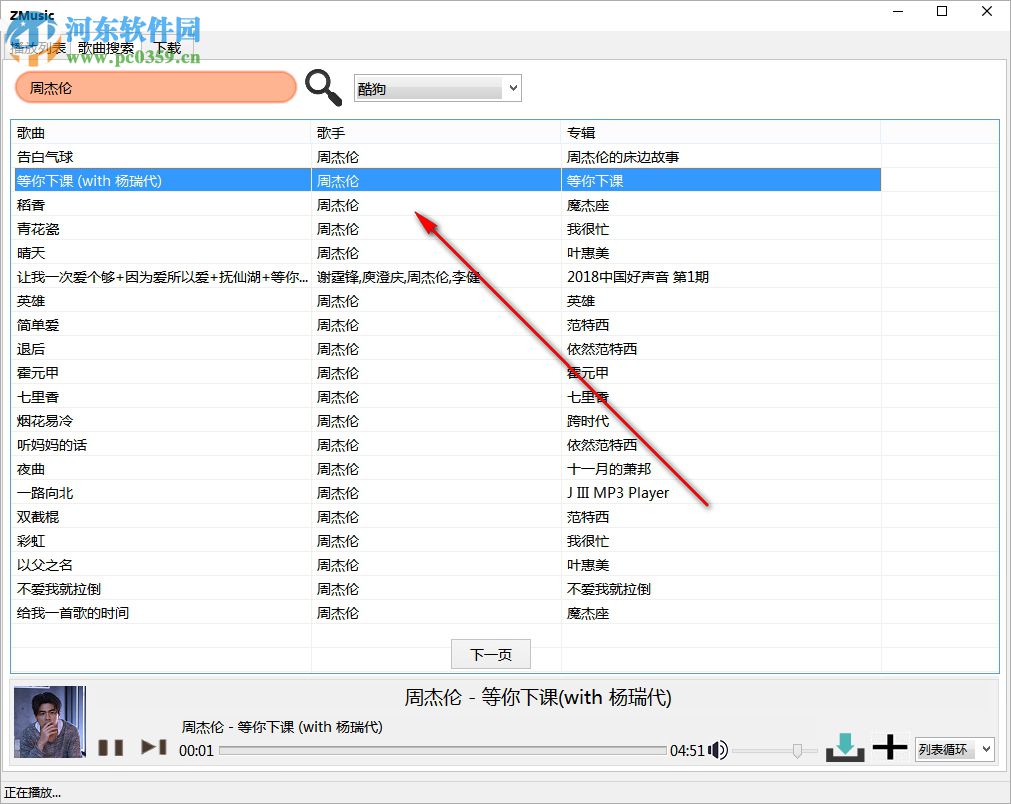This screenshot has height=804, width=1011.
Task: Mute audio using the speaker icon
Action: pos(718,749)
